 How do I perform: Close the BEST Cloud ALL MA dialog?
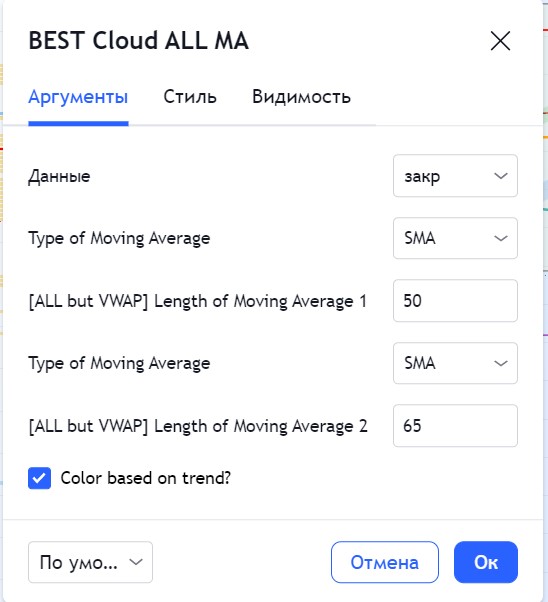pos(500,41)
